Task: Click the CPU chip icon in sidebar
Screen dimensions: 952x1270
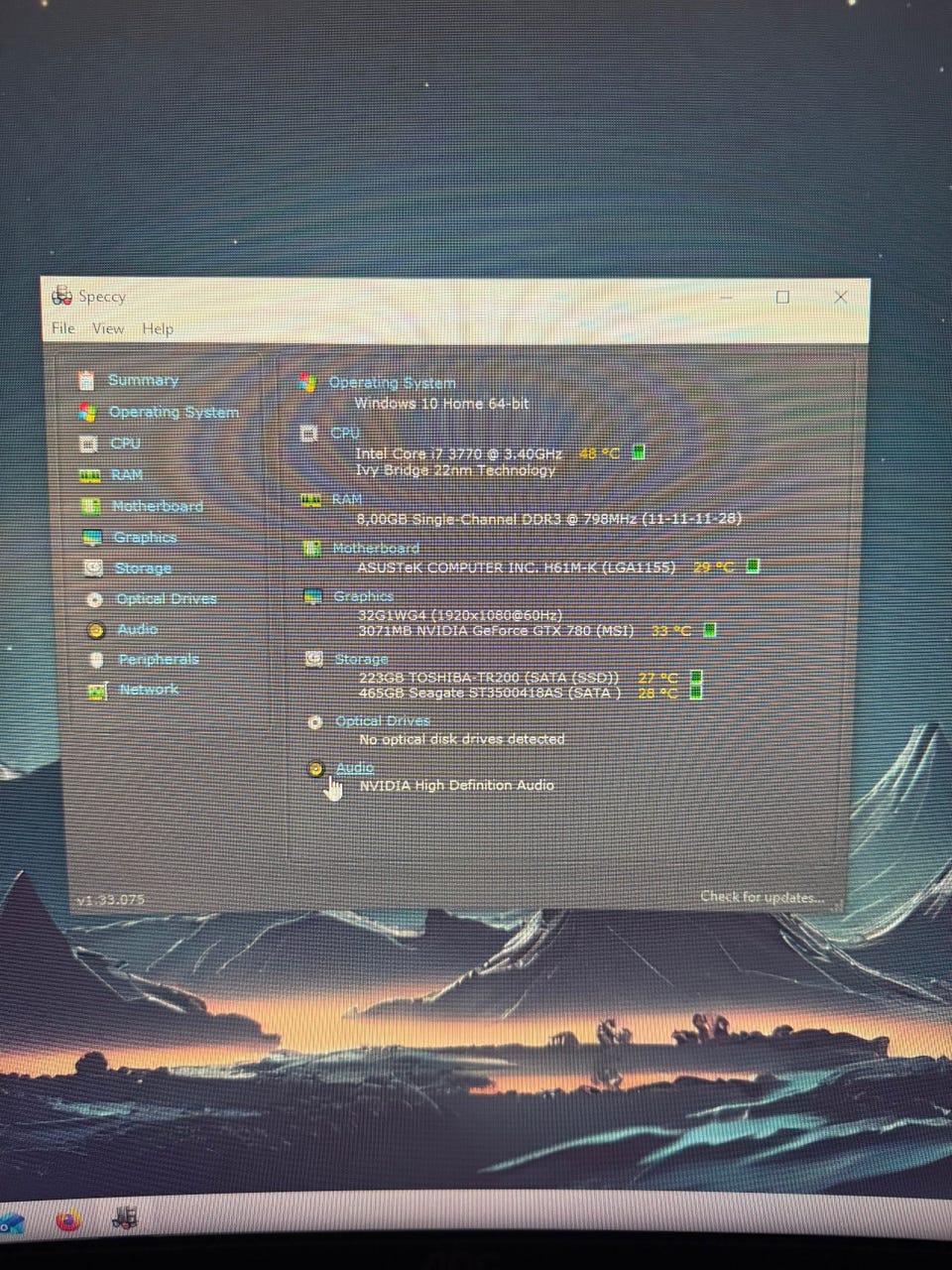Action: pos(89,444)
